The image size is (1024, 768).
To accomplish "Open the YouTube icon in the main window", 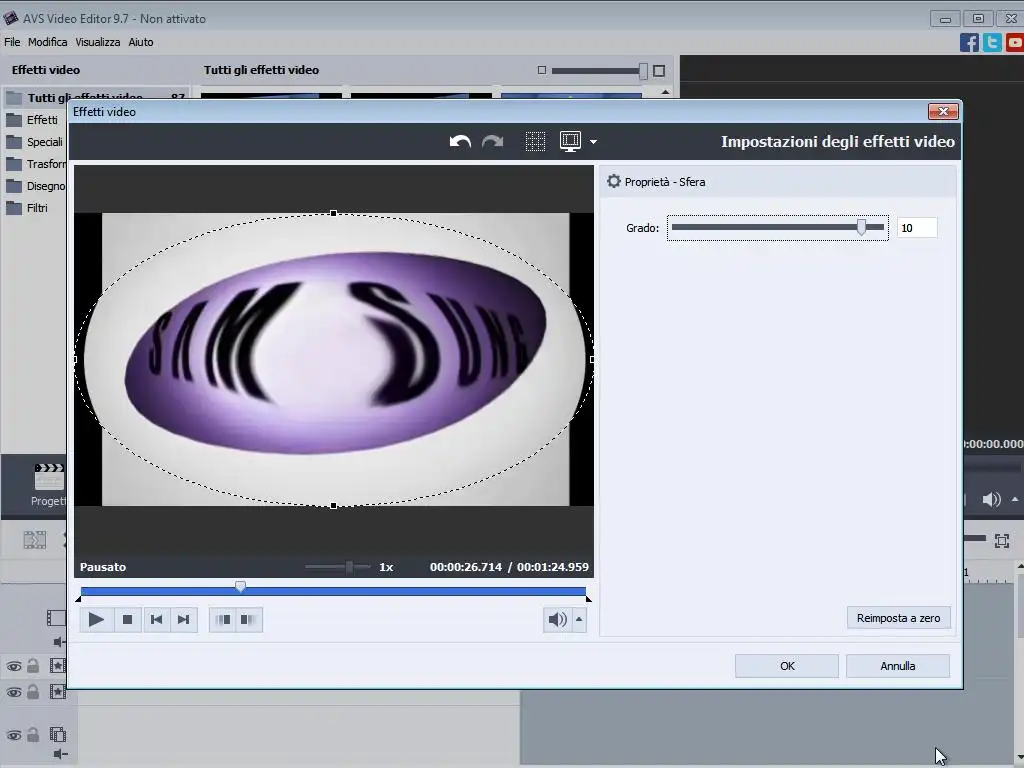I will 1015,42.
